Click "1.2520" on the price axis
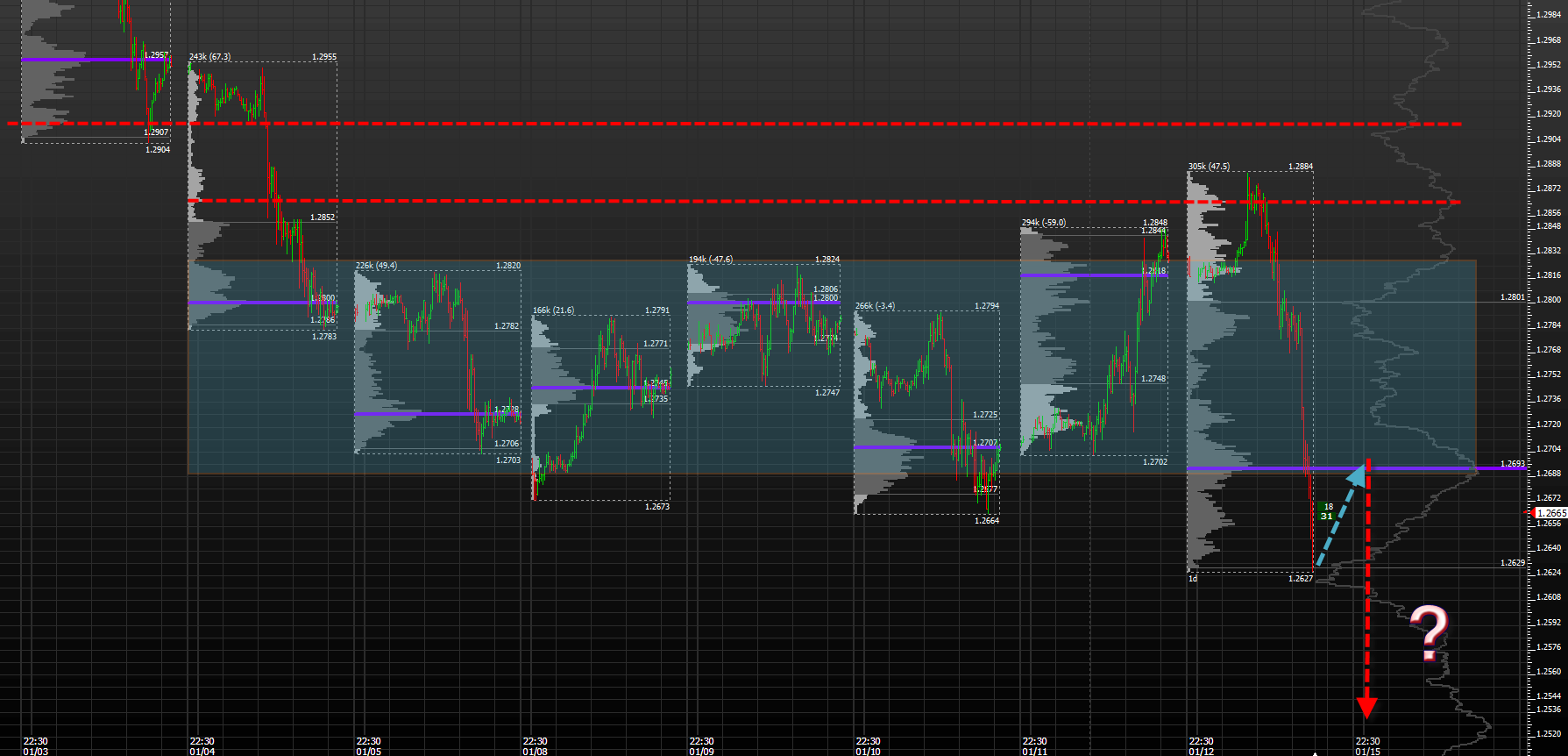This screenshot has width=1568, height=756. point(1549,734)
